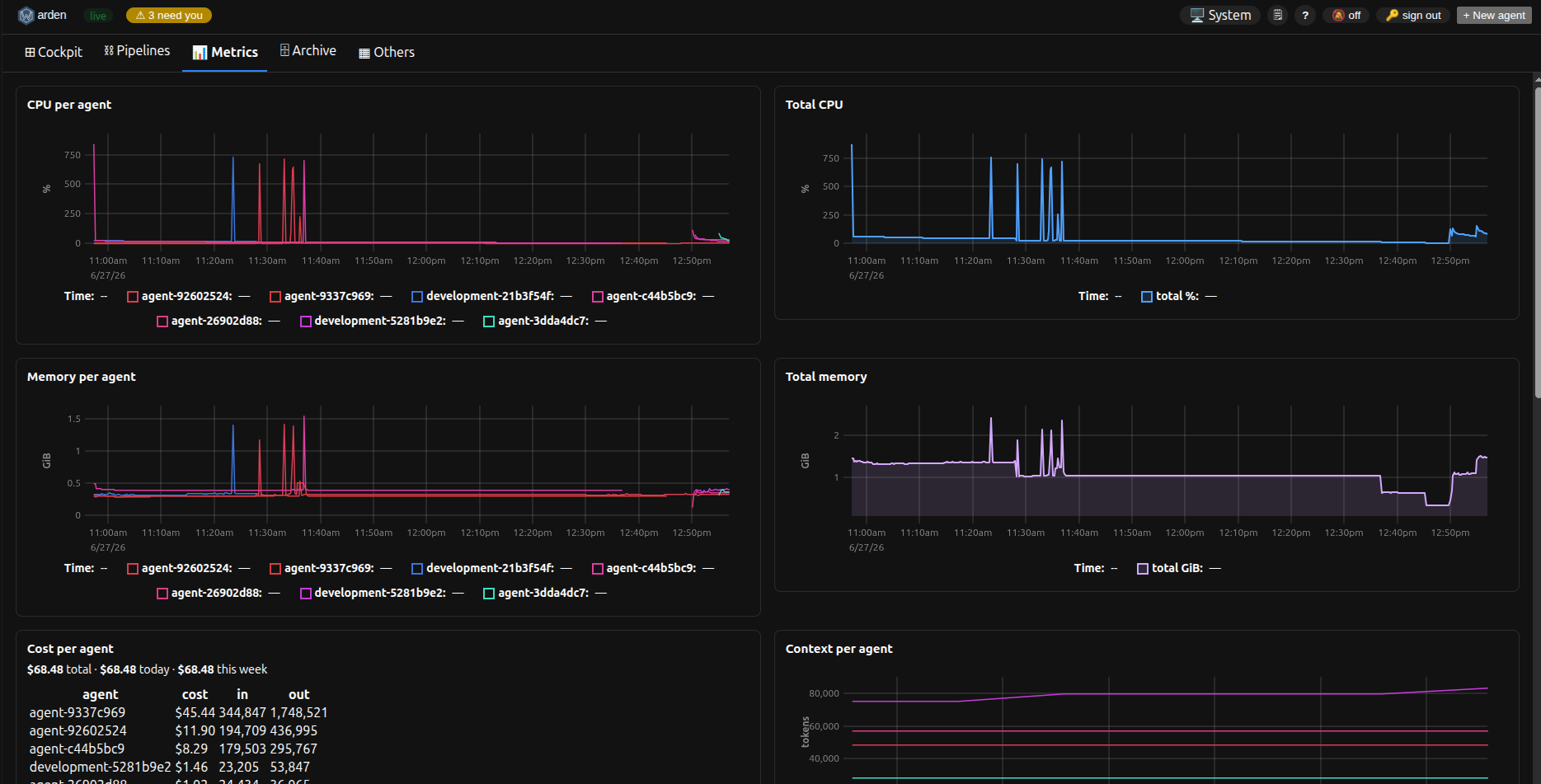Viewport: 1541px width, 784px height.
Task: Click the 1,748,521 out tokens value
Action: point(298,712)
